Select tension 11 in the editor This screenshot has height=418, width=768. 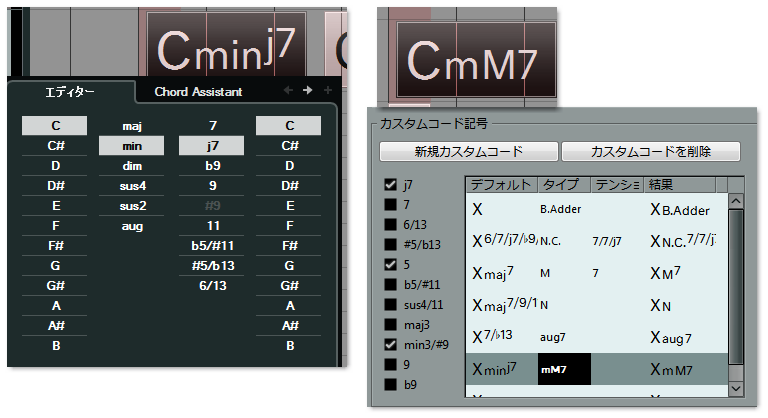coord(212,226)
